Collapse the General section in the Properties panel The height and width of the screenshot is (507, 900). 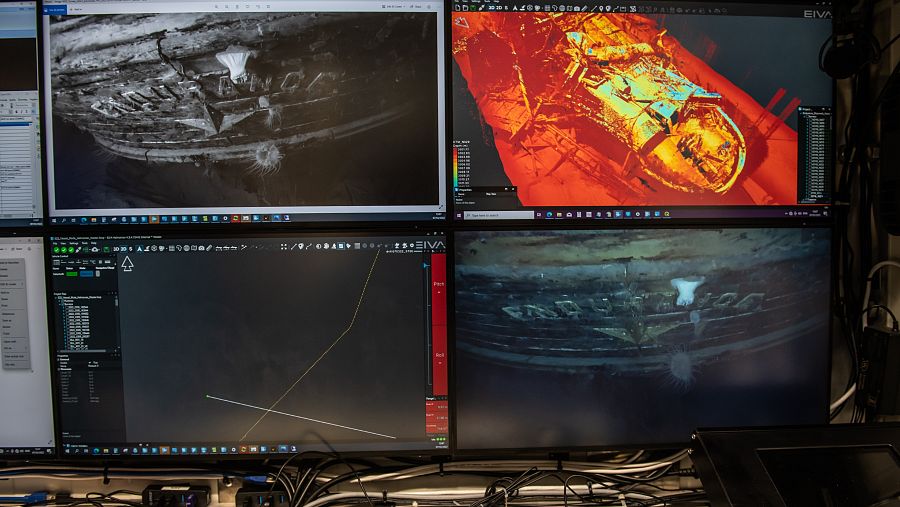point(56,361)
